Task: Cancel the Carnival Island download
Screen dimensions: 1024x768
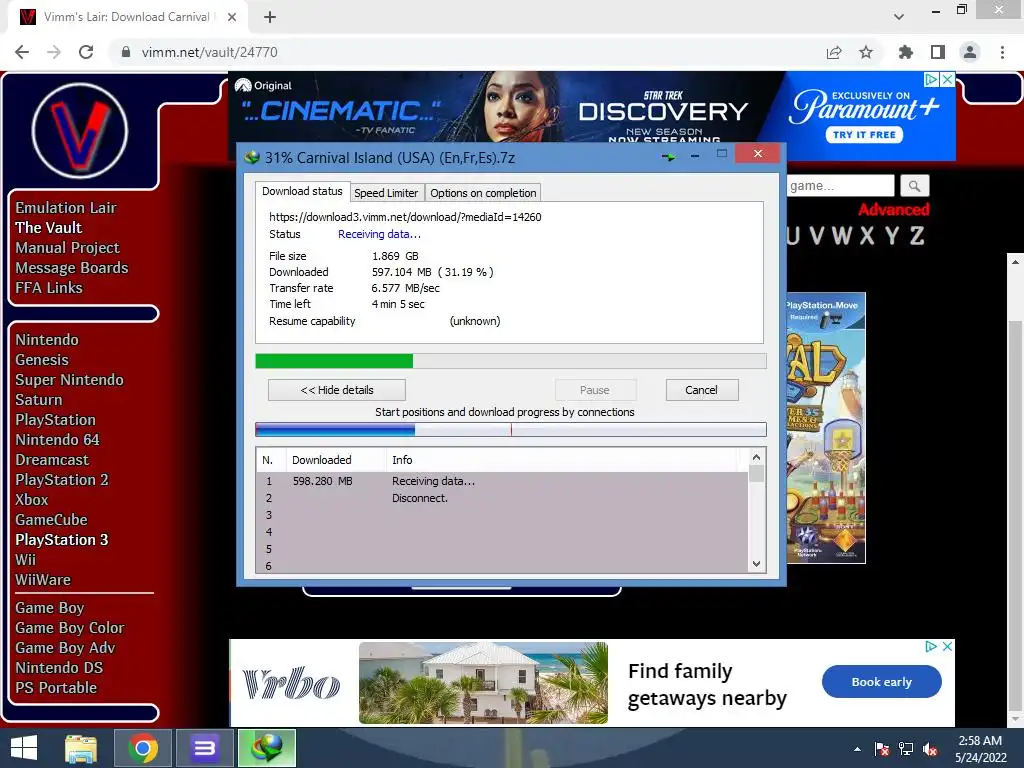Action: [x=701, y=390]
